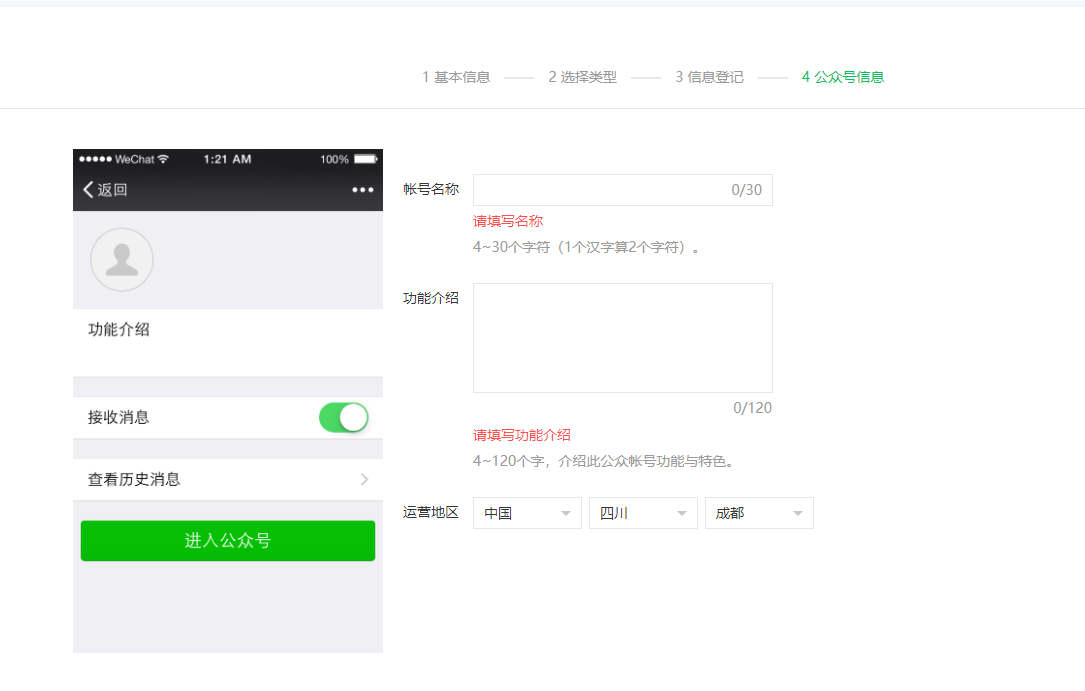Open the 成都 city dropdown

click(759, 513)
